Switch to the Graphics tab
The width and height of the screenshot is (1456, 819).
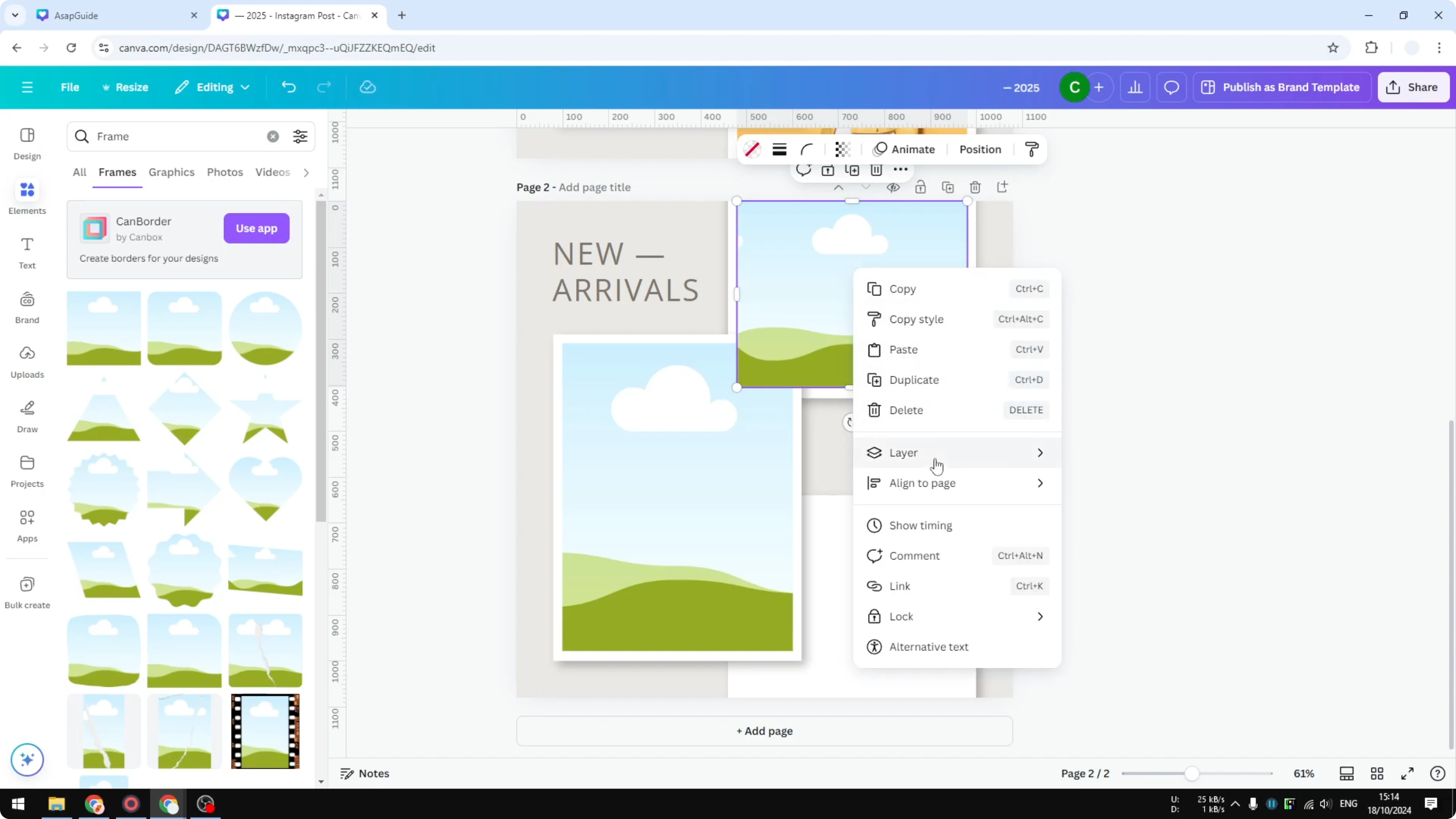click(x=171, y=173)
